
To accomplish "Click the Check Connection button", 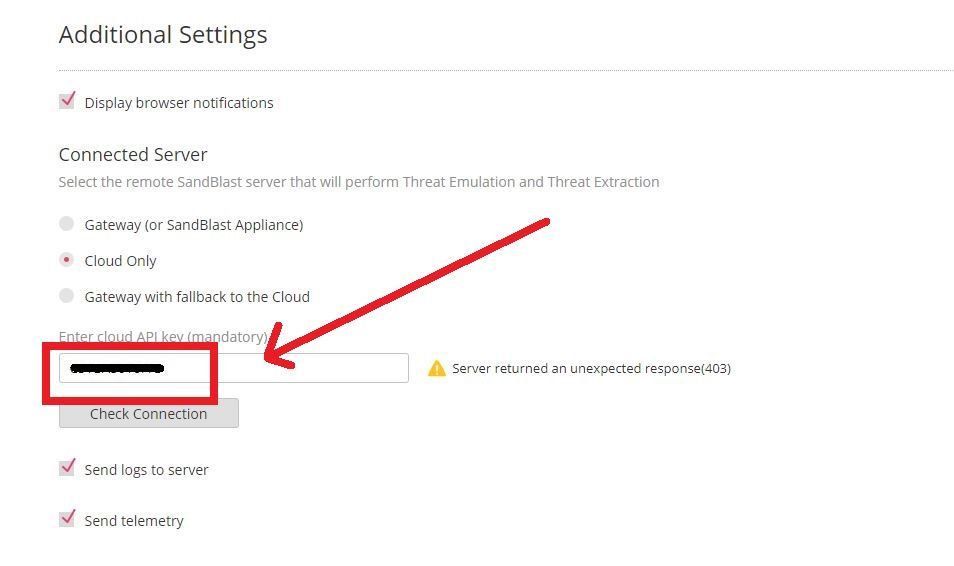I will pyautogui.click(x=148, y=413).
